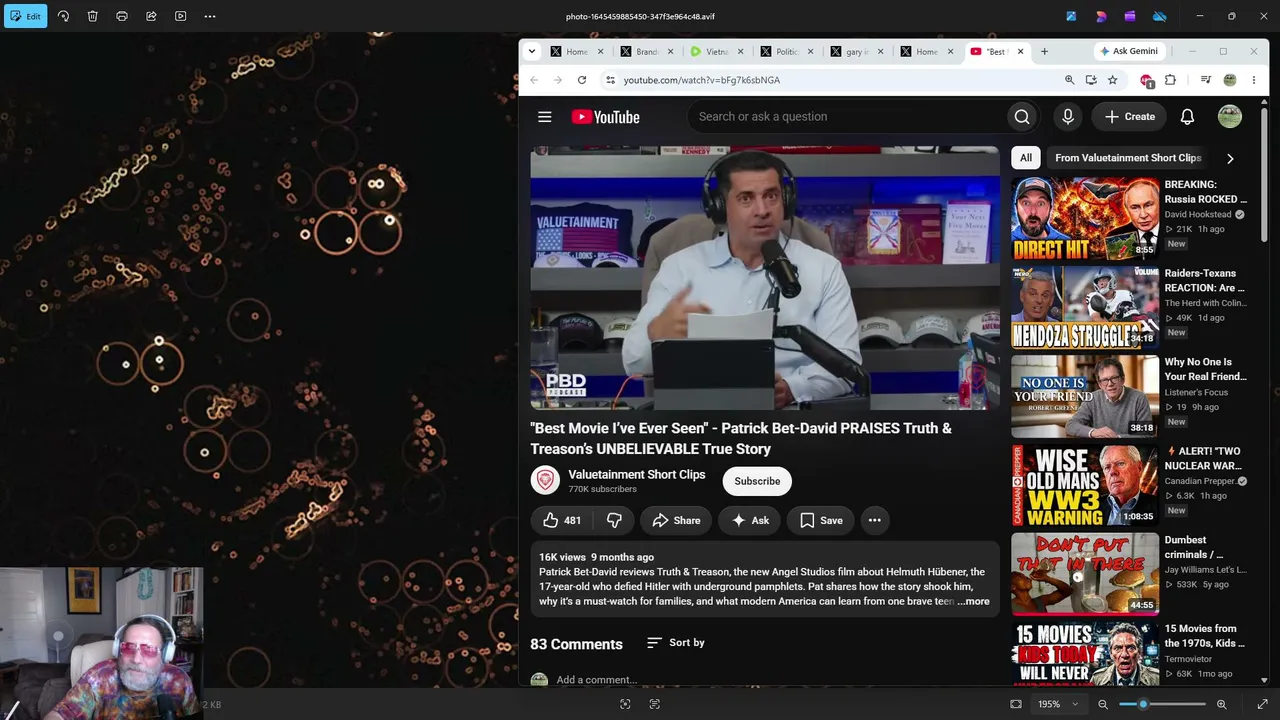This screenshot has height=720, width=1280.
Task: Click the install app icon in address bar
Action: [1091, 80]
